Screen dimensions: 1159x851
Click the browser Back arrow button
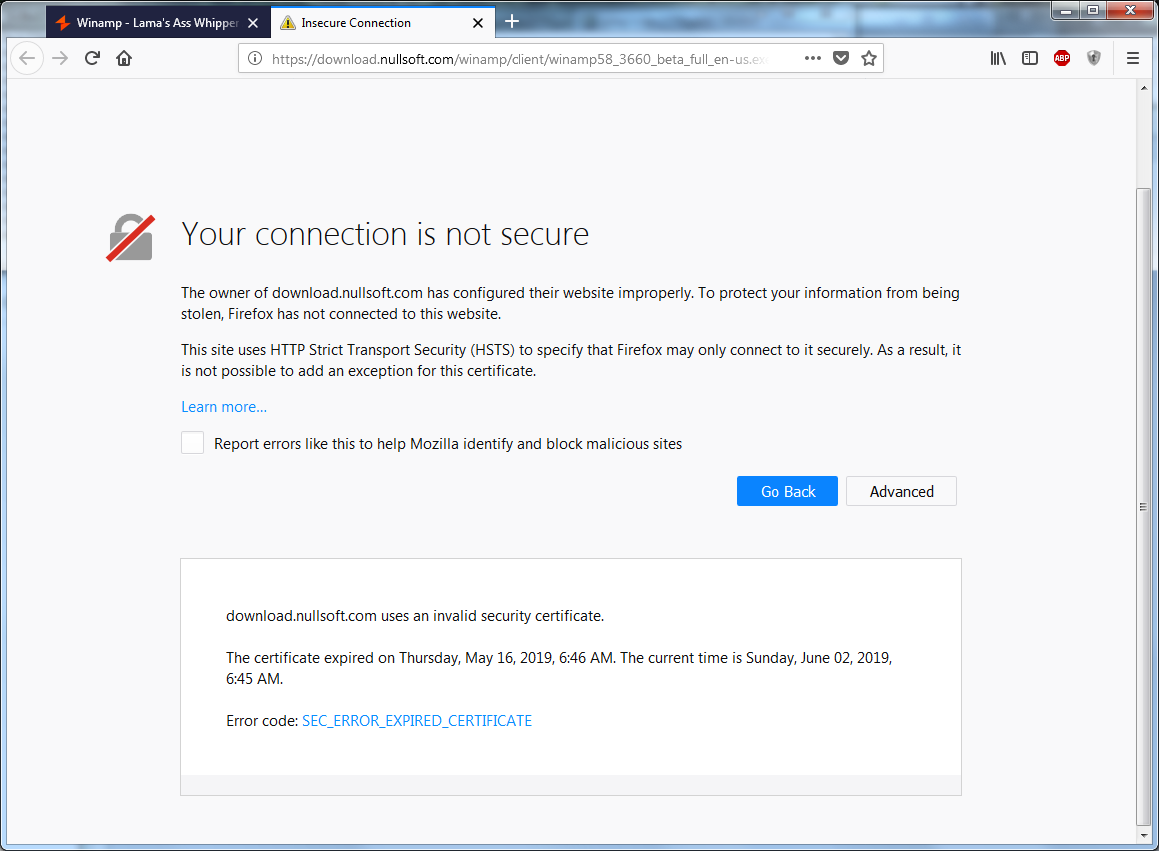click(27, 58)
